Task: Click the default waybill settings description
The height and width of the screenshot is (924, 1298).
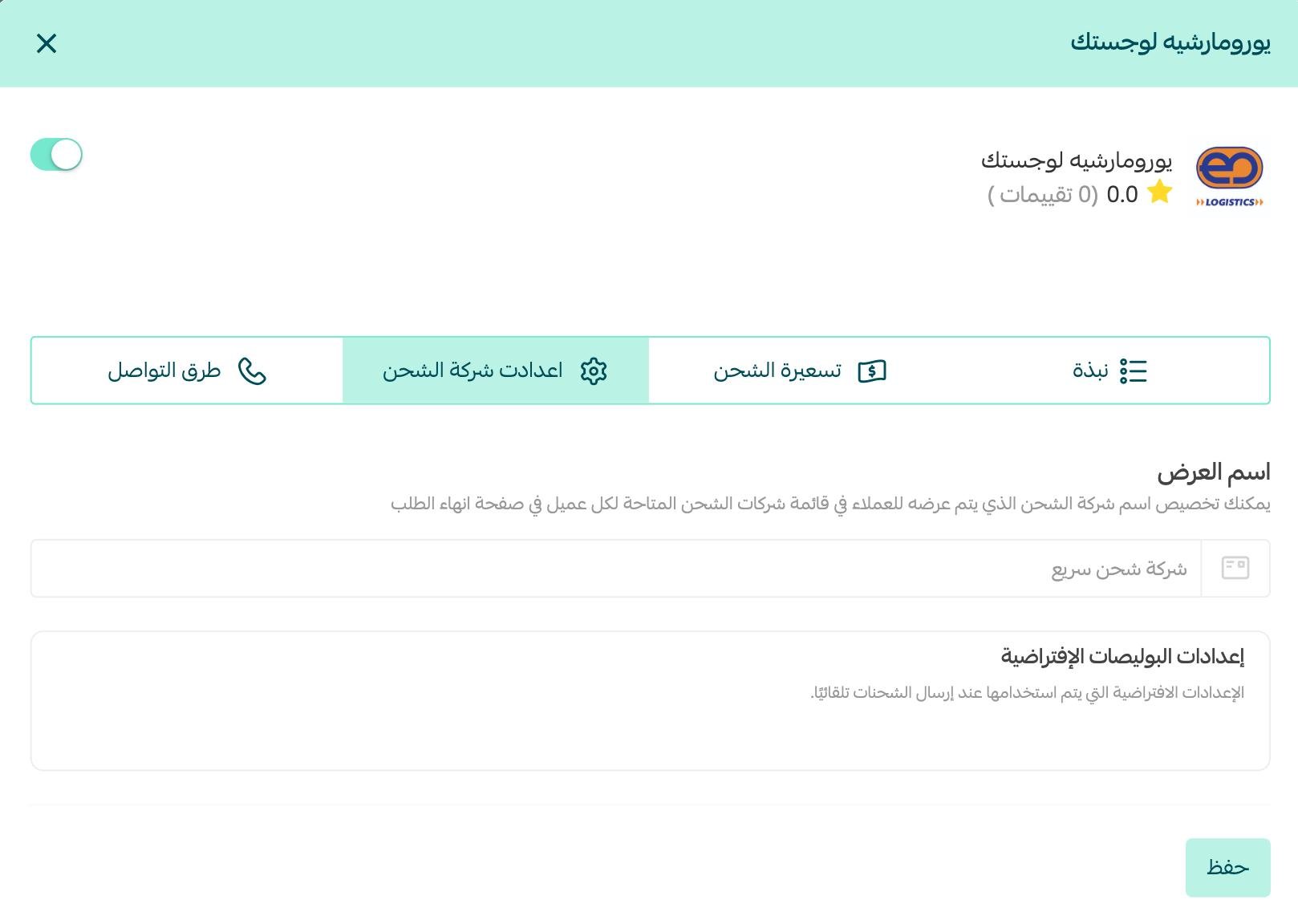Action: [x=1027, y=692]
